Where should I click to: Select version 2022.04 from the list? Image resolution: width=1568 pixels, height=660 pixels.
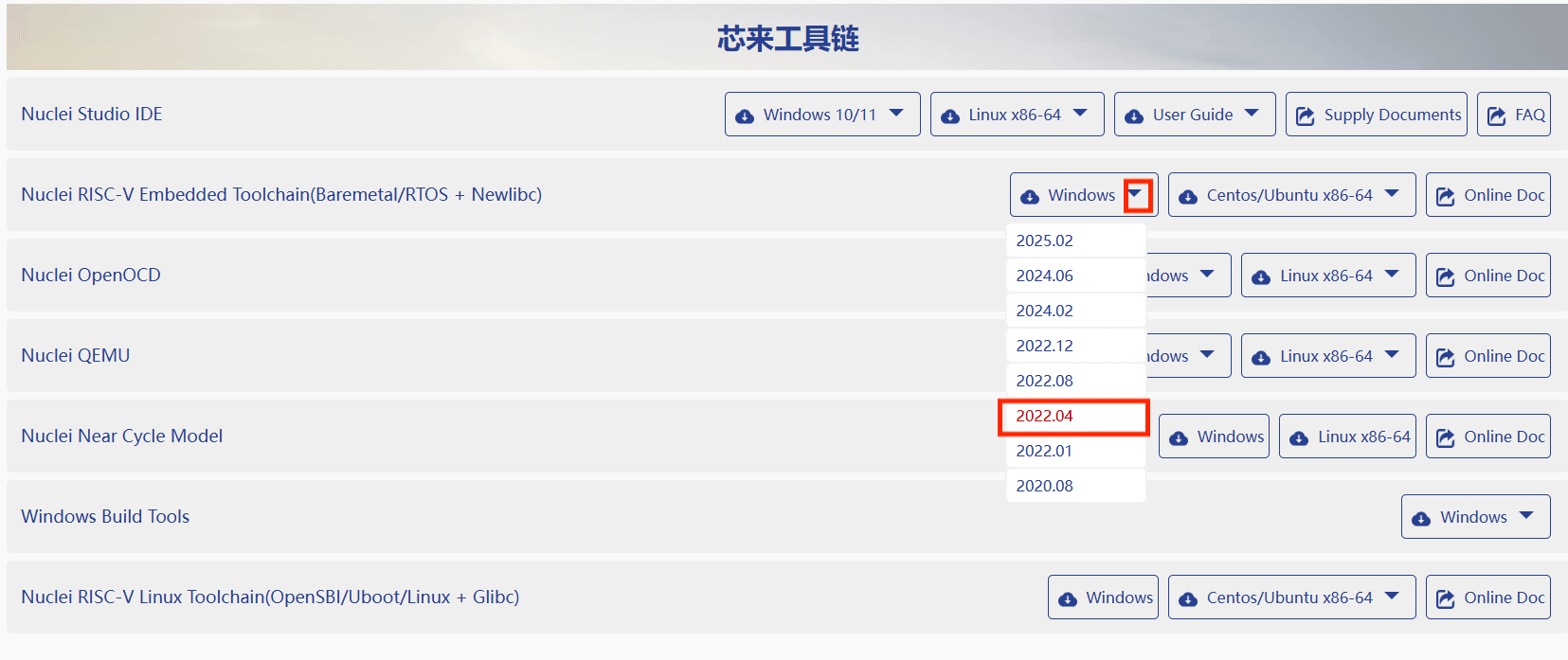click(x=1045, y=417)
